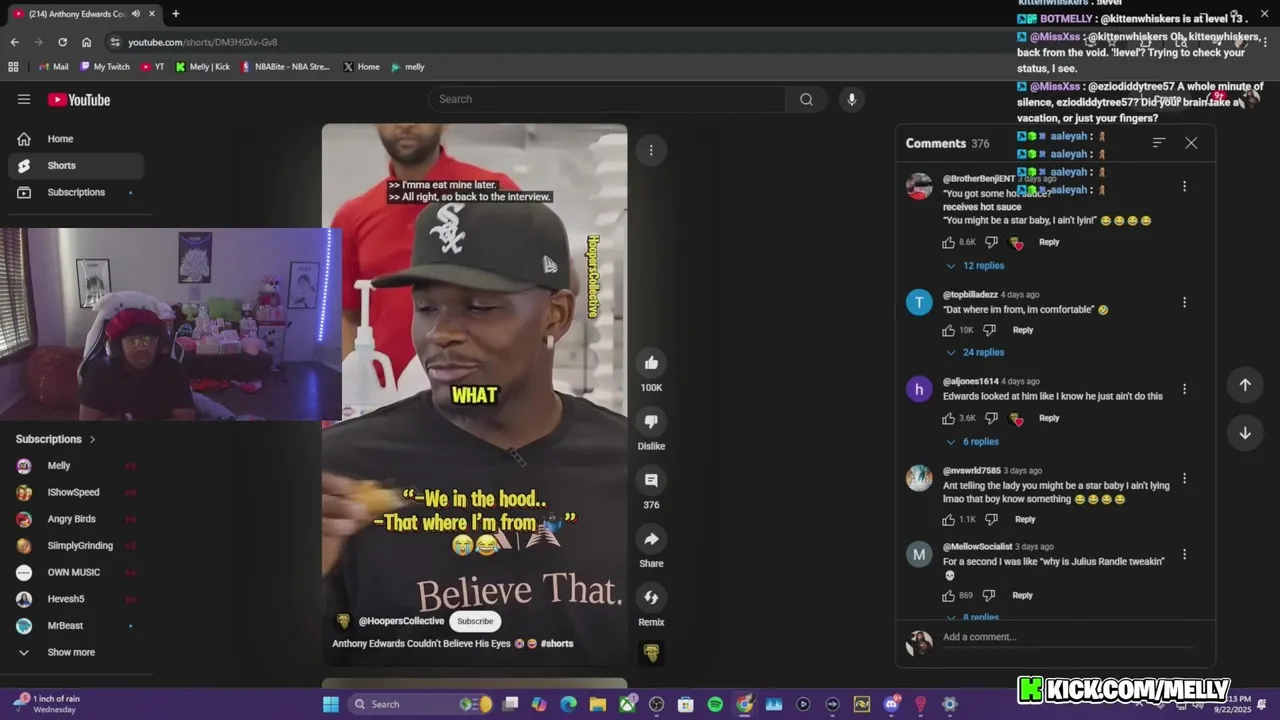Dislike nvswrld7585's comment
Image resolution: width=1280 pixels, height=720 pixels.
pos(991,519)
